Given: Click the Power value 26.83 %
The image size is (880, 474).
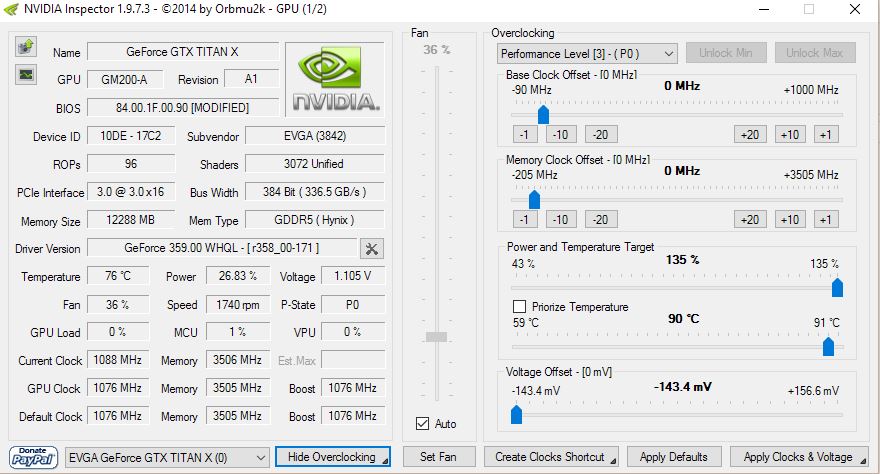Looking at the screenshot, I should click(238, 276).
